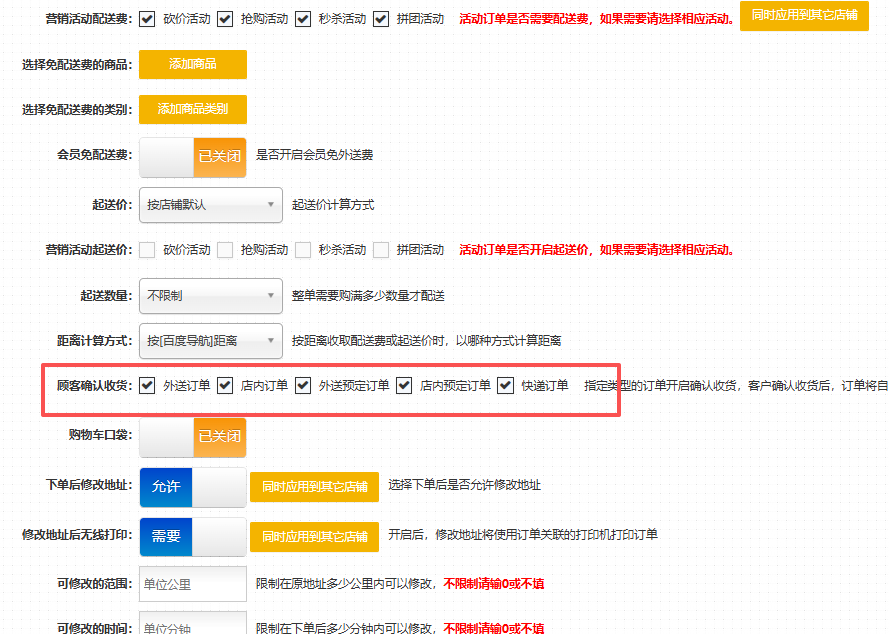Check 拼团活动 in the 营销活动起送价 row

click(381, 250)
